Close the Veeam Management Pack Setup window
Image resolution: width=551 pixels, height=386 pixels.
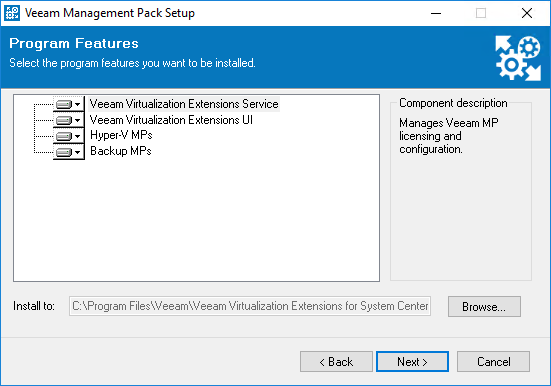(527, 13)
